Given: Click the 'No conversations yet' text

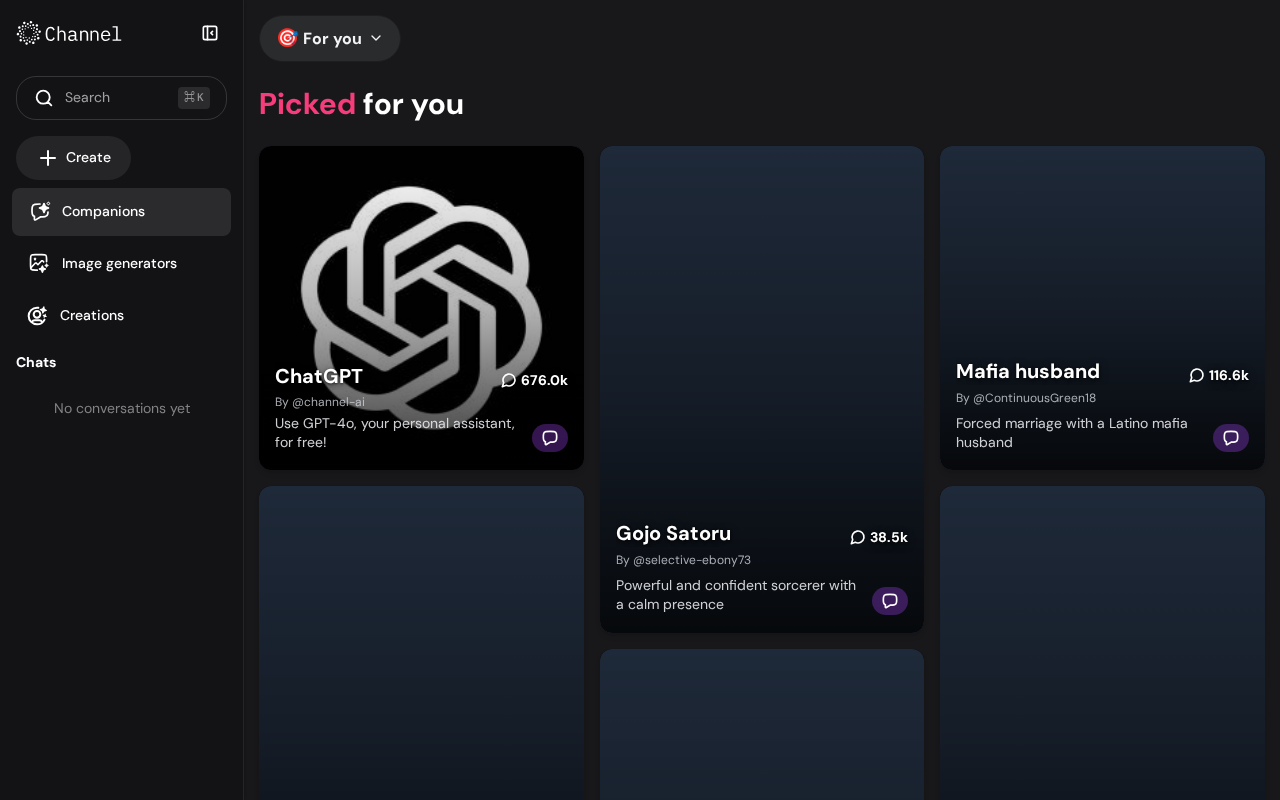Looking at the screenshot, I should coord(122,408).
